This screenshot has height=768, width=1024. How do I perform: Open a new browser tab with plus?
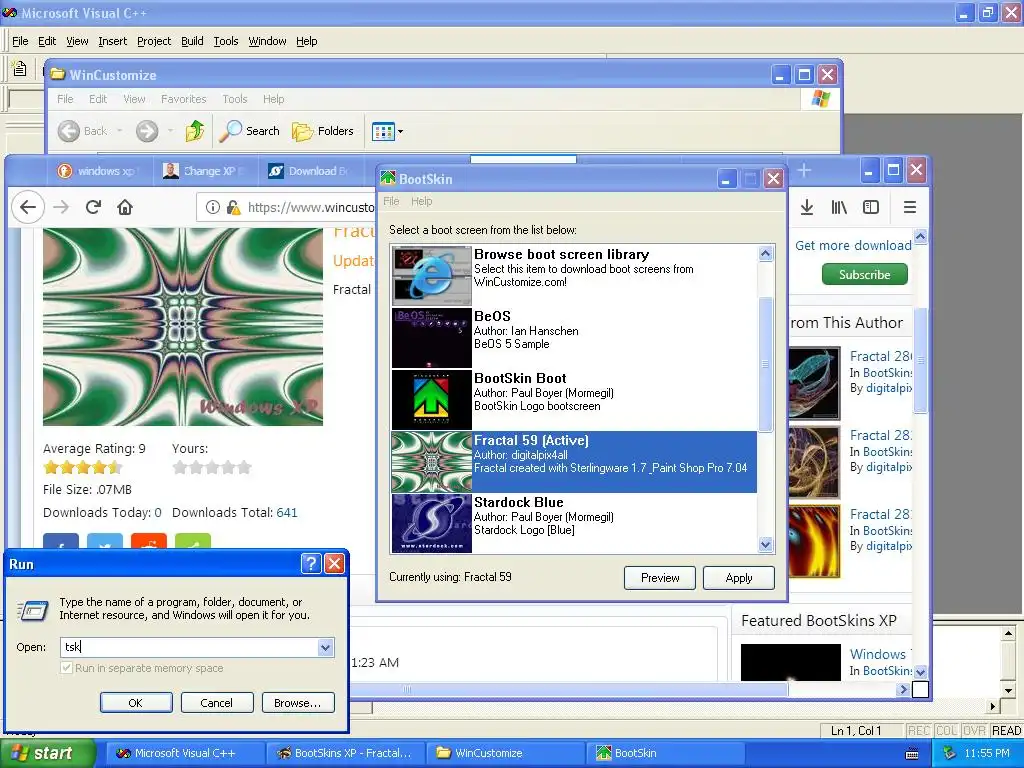pos(804,170)
